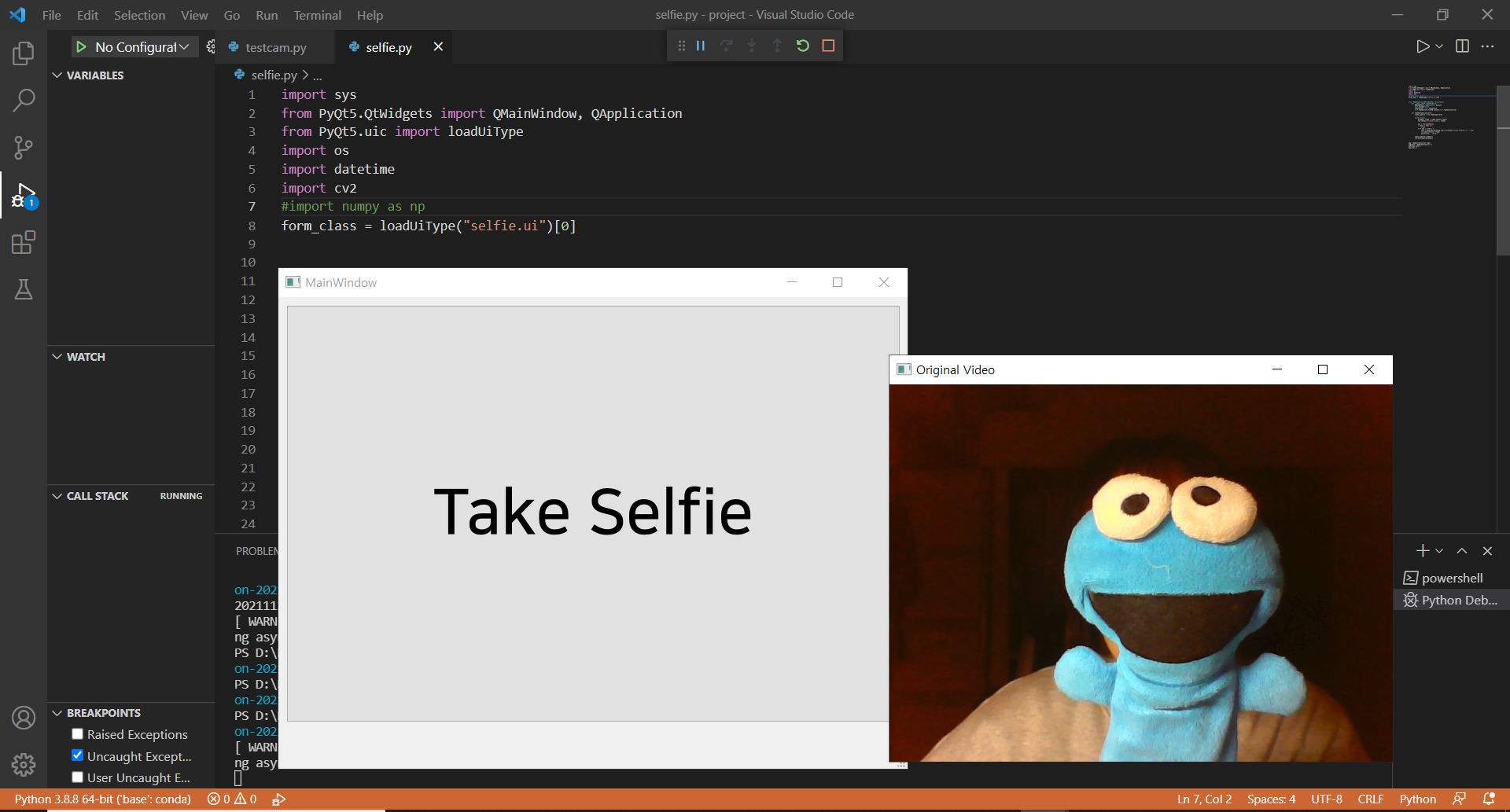Viewport: 1510px width, 812px height.
Task: Open the Testing flask view
Action: click(x=24, y=289)
